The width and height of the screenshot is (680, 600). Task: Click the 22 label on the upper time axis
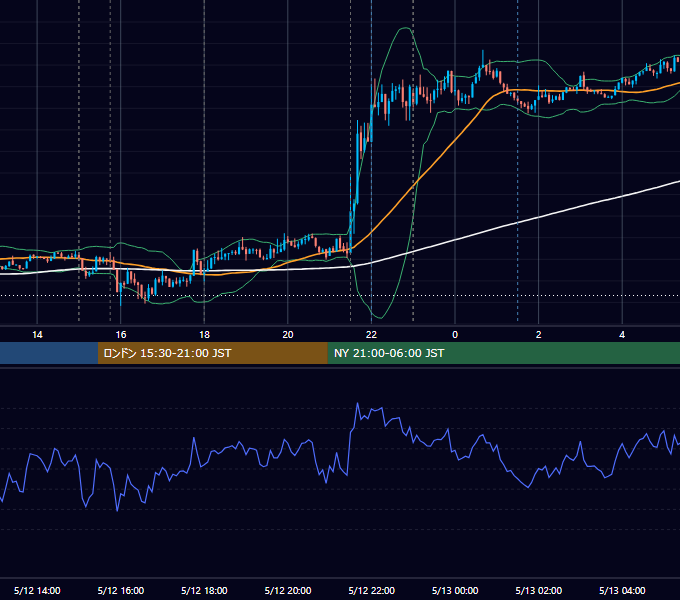coord(371,335)
